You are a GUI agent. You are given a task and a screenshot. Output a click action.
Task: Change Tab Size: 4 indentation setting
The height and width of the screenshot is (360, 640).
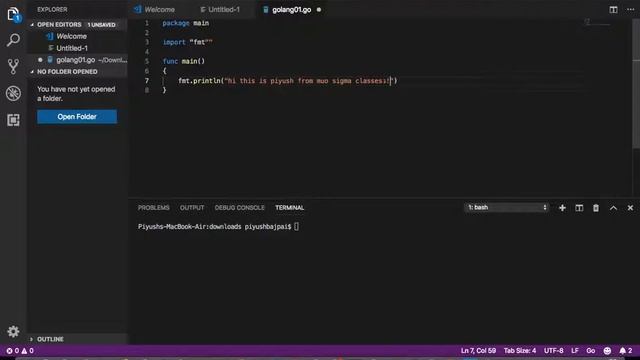tap(520, 351)
